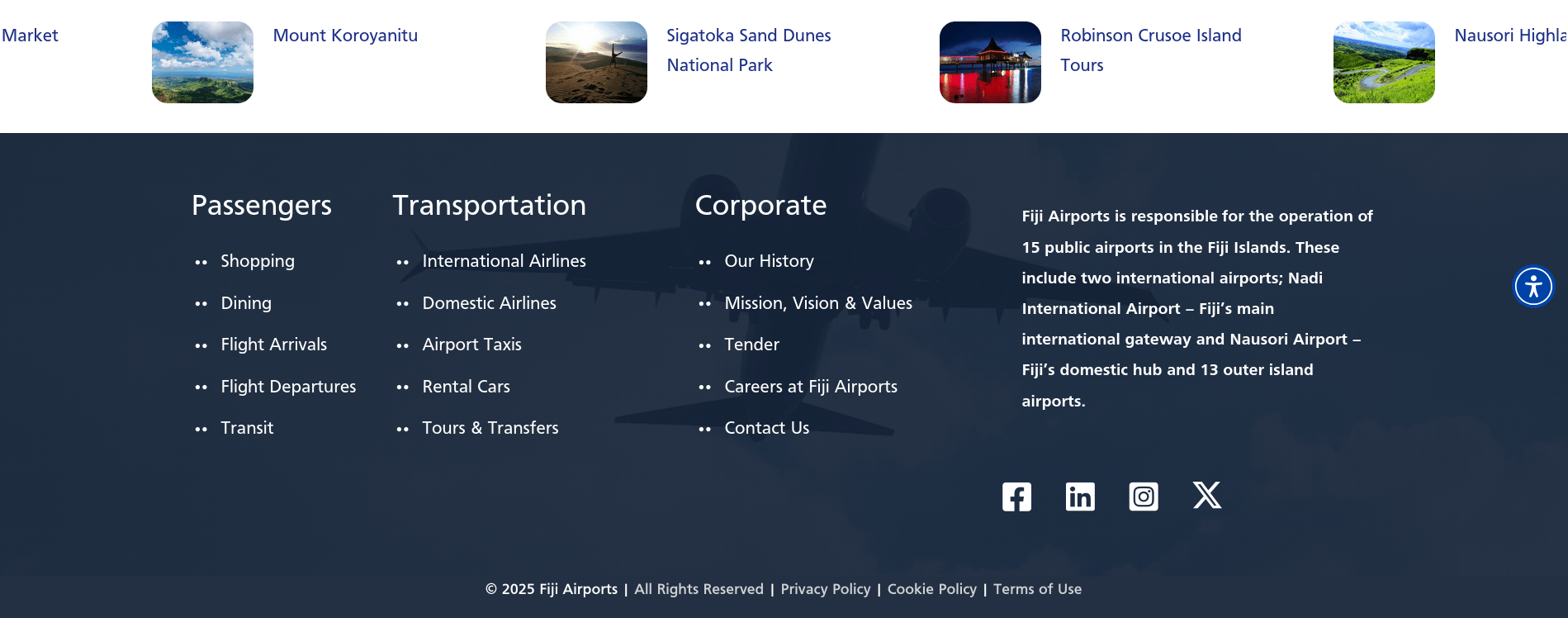Select Airport Taxis in Transportation

[x=471, y=345]
